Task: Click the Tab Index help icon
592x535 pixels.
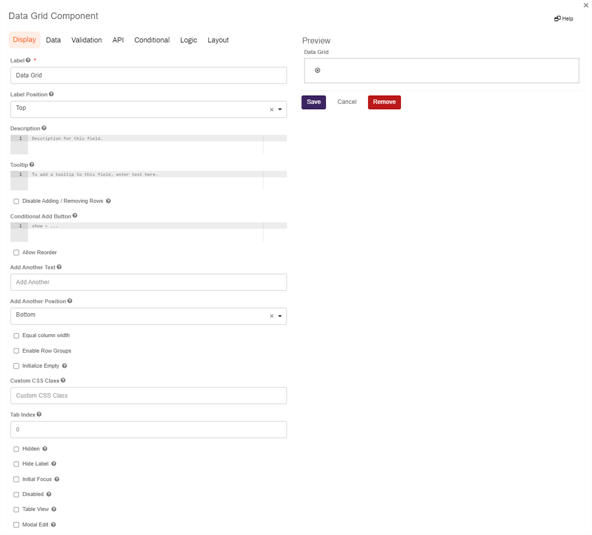Action: tap(39, 414)
